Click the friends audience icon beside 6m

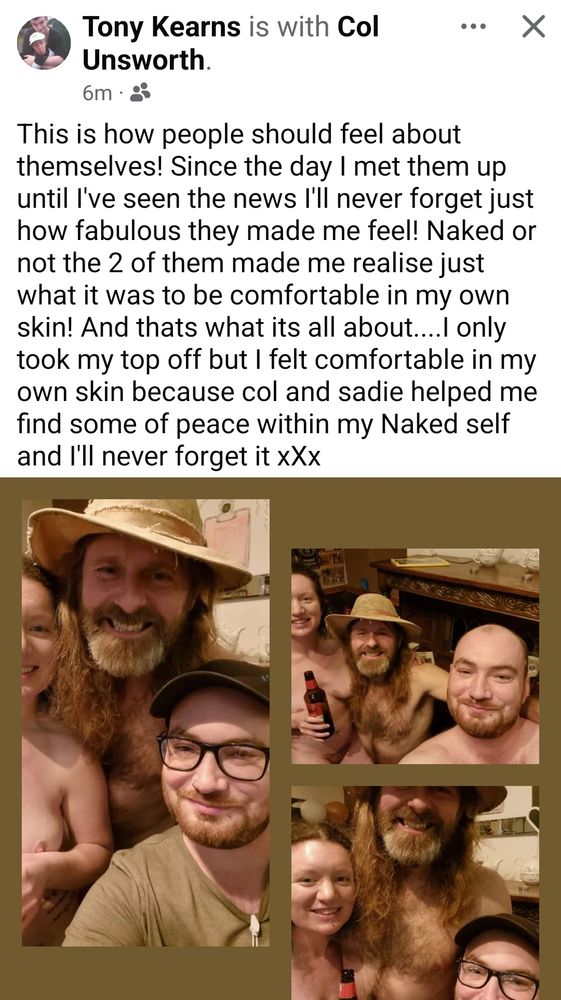tap(140, 93)
